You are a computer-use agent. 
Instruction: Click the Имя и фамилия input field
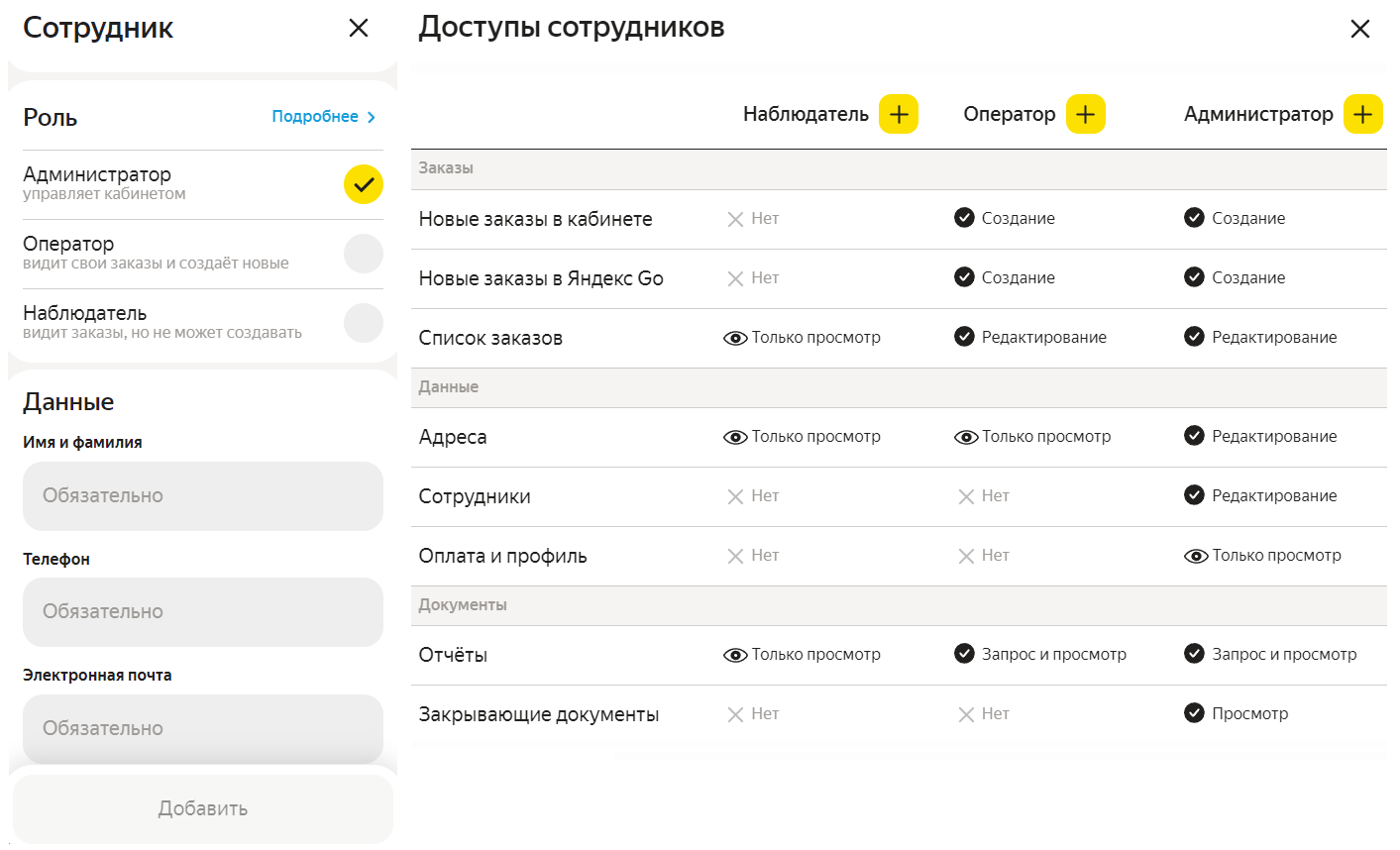[x=203, y=495]
